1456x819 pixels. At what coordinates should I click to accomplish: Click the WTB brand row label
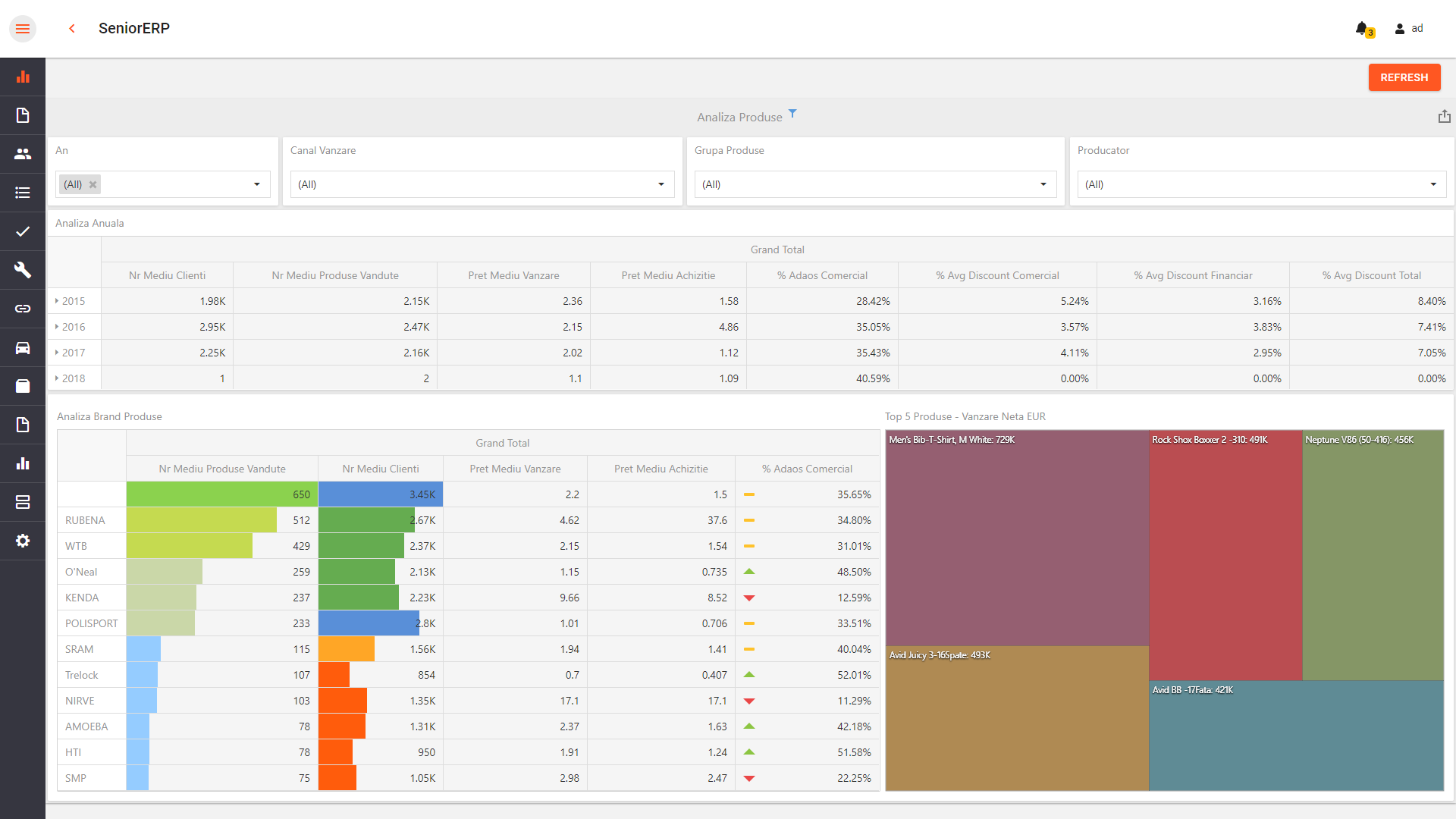click(x=76, y=546)
